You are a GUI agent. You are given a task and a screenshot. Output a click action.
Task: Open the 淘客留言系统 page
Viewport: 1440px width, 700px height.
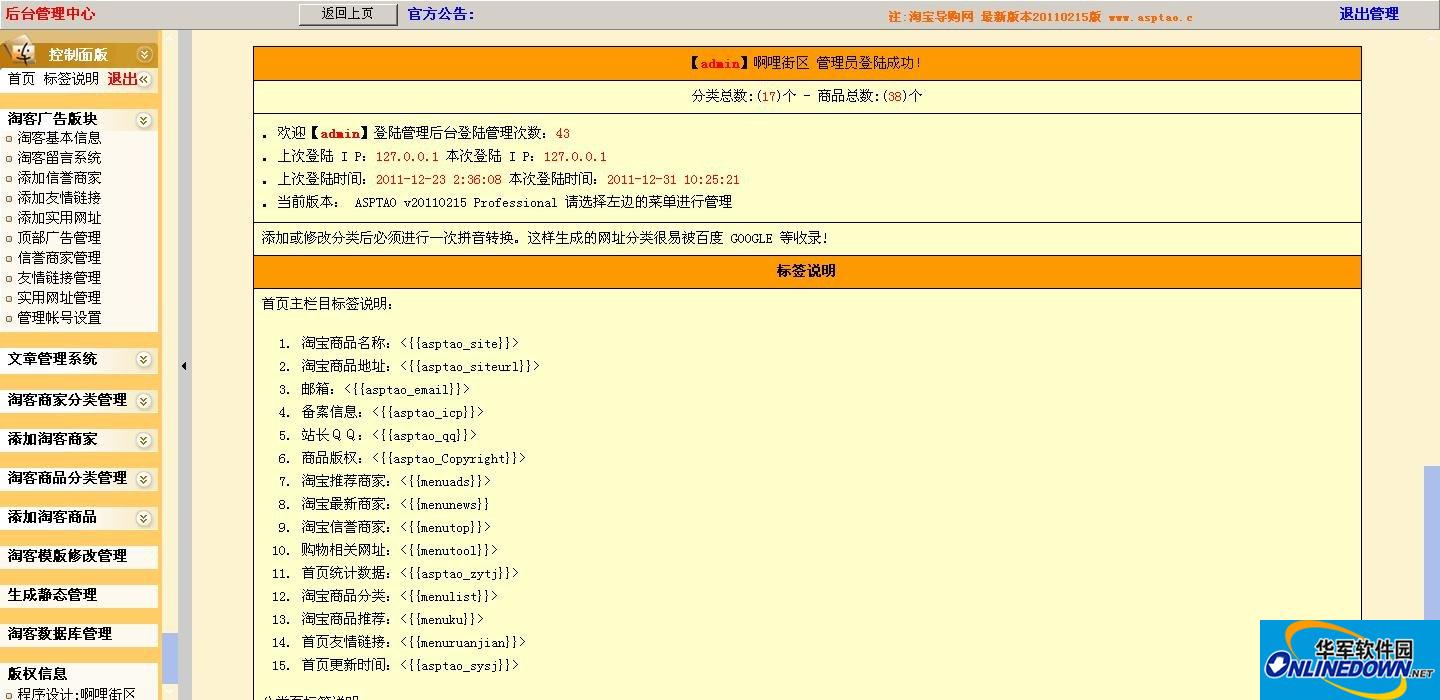click(x=57, y=157)
